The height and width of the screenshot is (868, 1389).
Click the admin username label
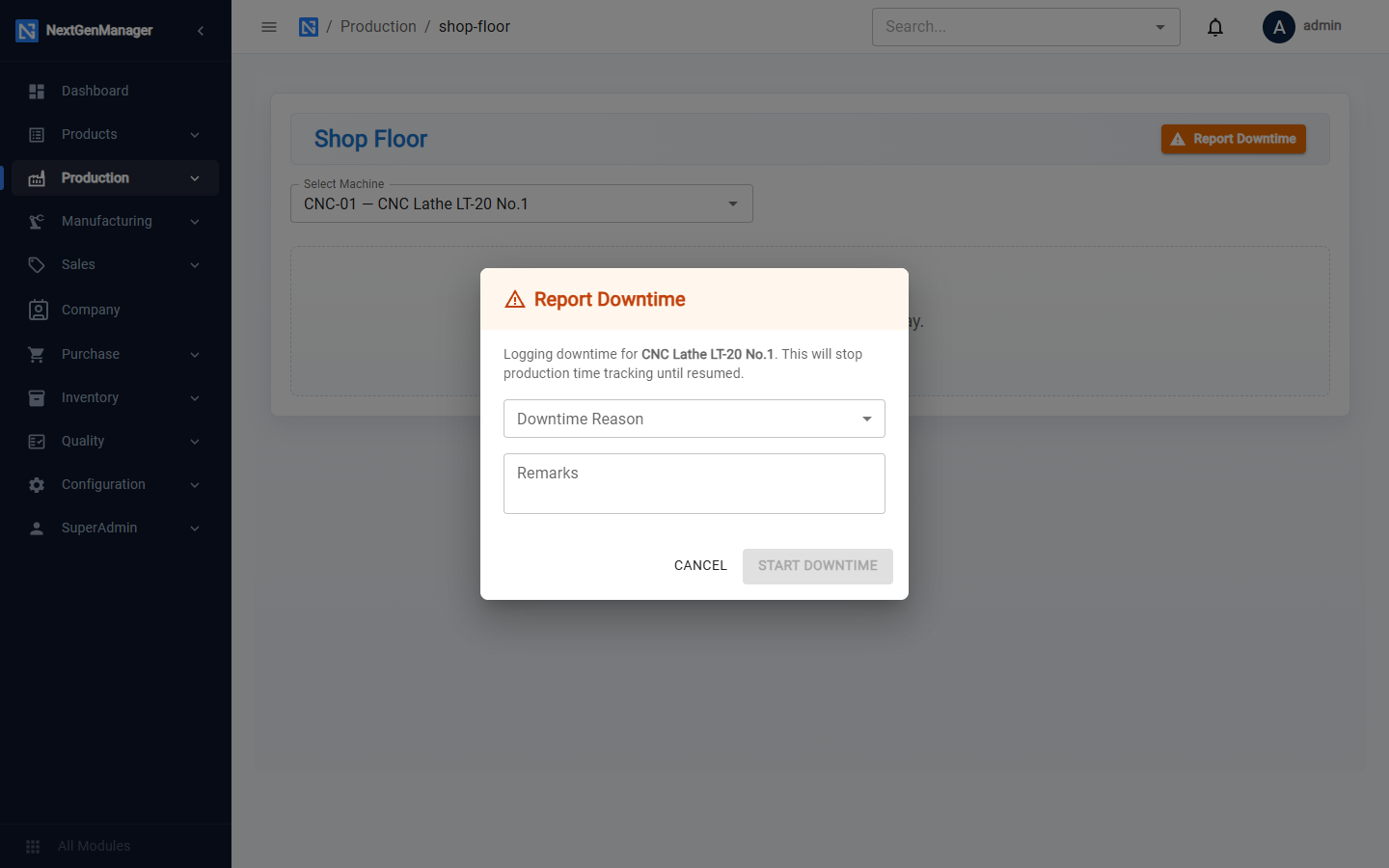tap(1322, 26)
